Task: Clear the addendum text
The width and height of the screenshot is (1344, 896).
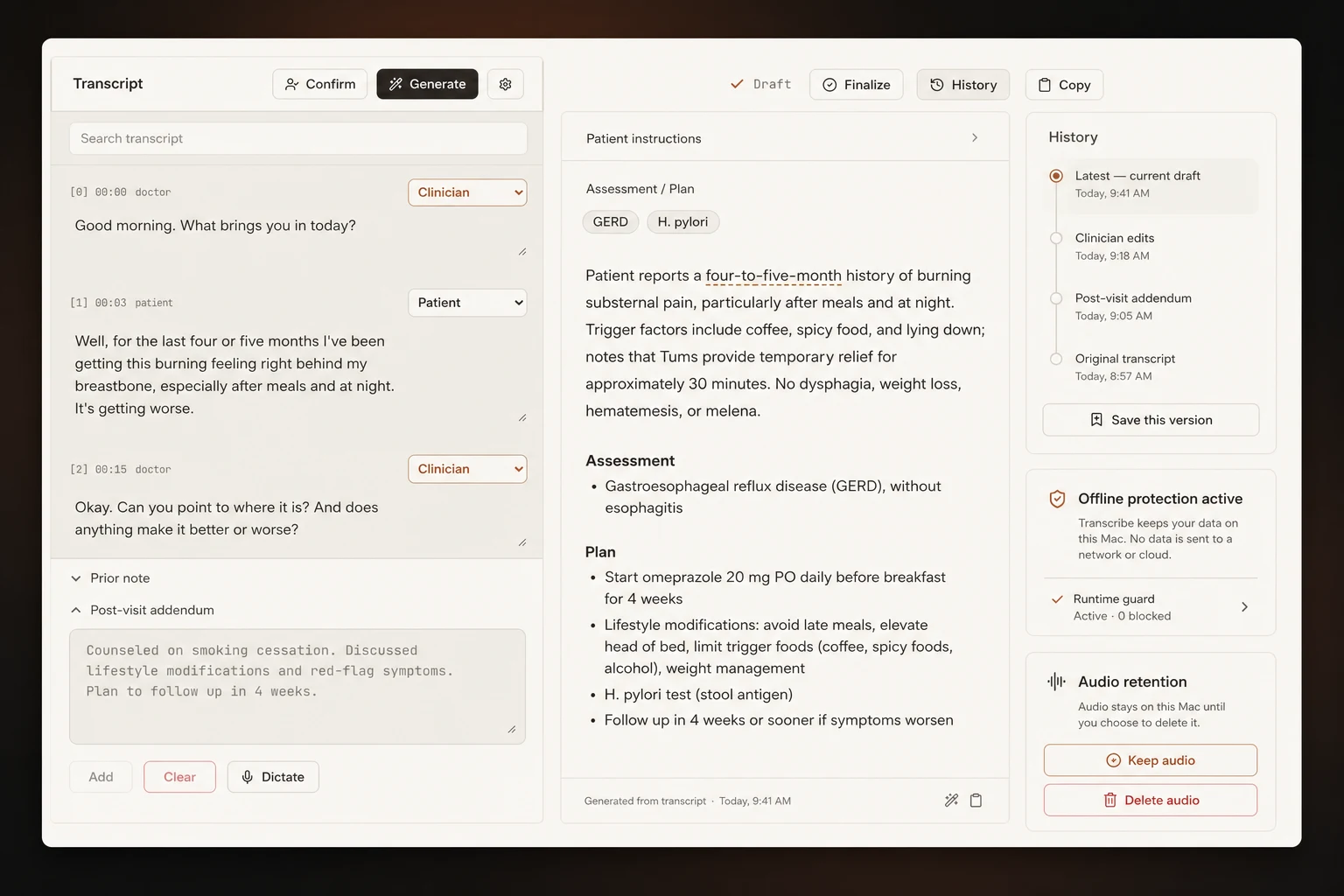Action: (179, 777)
